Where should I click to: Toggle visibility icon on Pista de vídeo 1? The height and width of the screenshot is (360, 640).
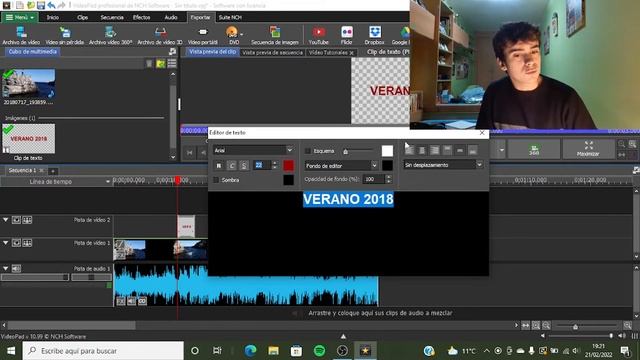(16, 243)
